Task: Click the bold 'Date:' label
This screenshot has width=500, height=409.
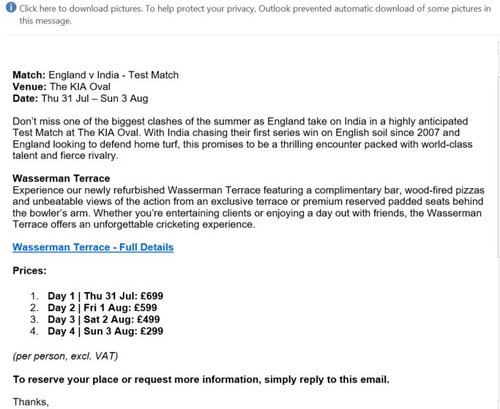Action: click(x=25, y=98)
